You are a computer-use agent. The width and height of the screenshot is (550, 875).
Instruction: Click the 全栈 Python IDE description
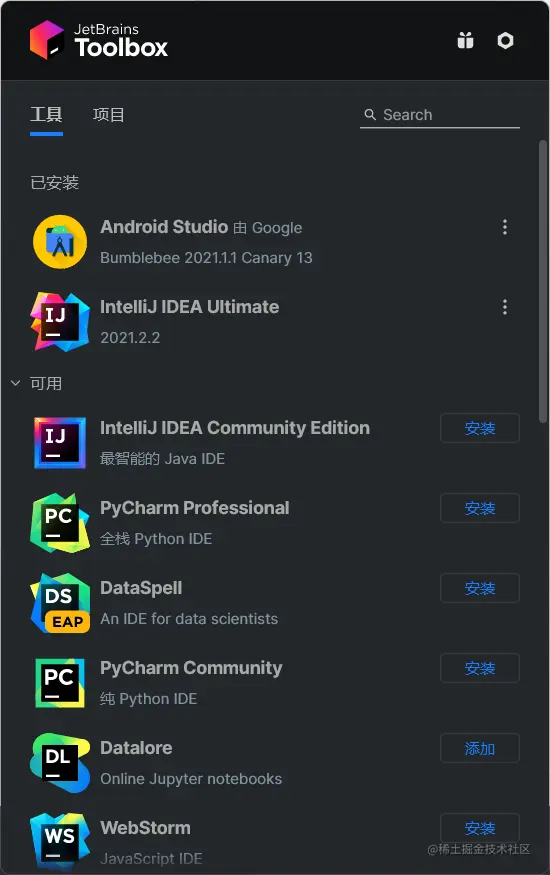click(x=156, y=539)
